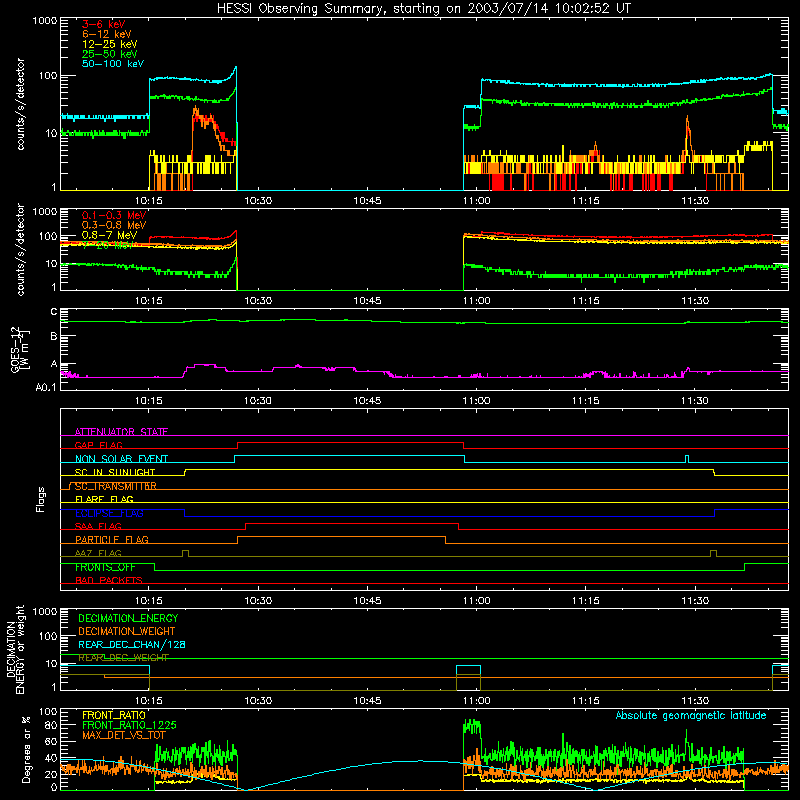Click the HESSI Observing Summary plot title

pos(424,9)
